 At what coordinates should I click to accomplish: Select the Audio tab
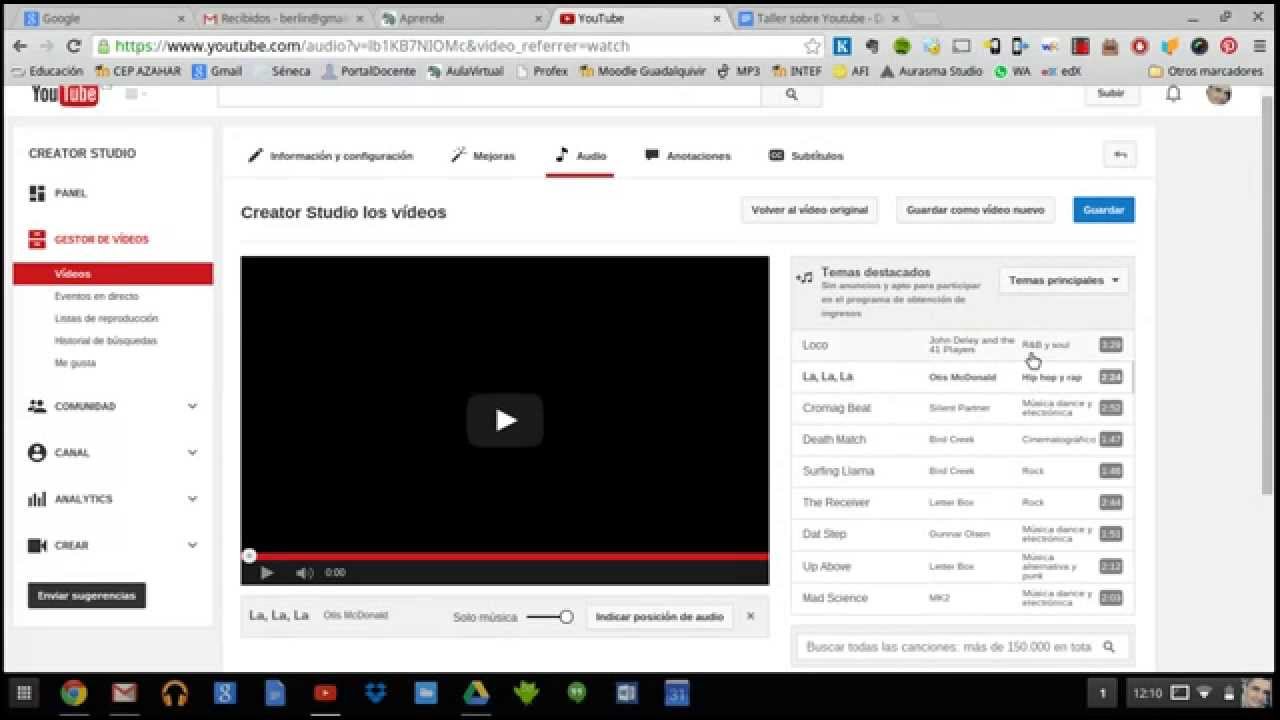580,156
